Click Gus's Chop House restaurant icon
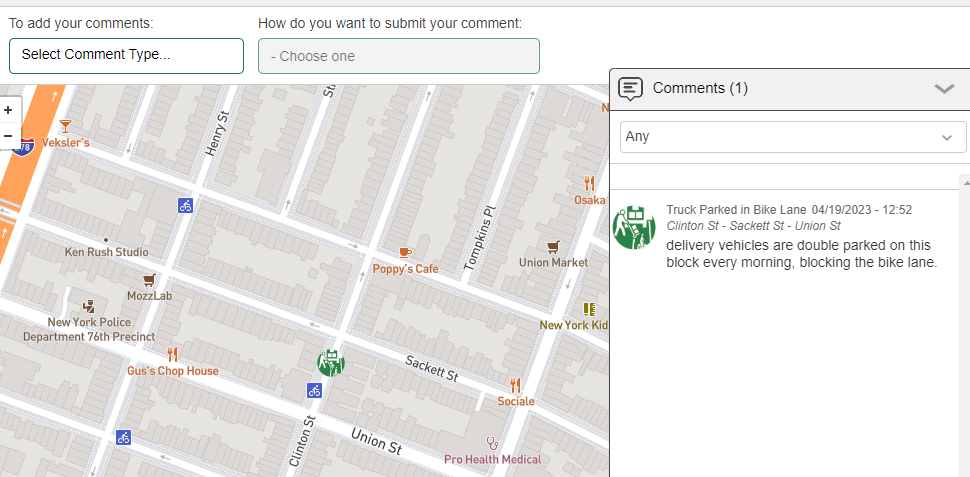The height and width of the screenshot is (477, 970). 173,355
